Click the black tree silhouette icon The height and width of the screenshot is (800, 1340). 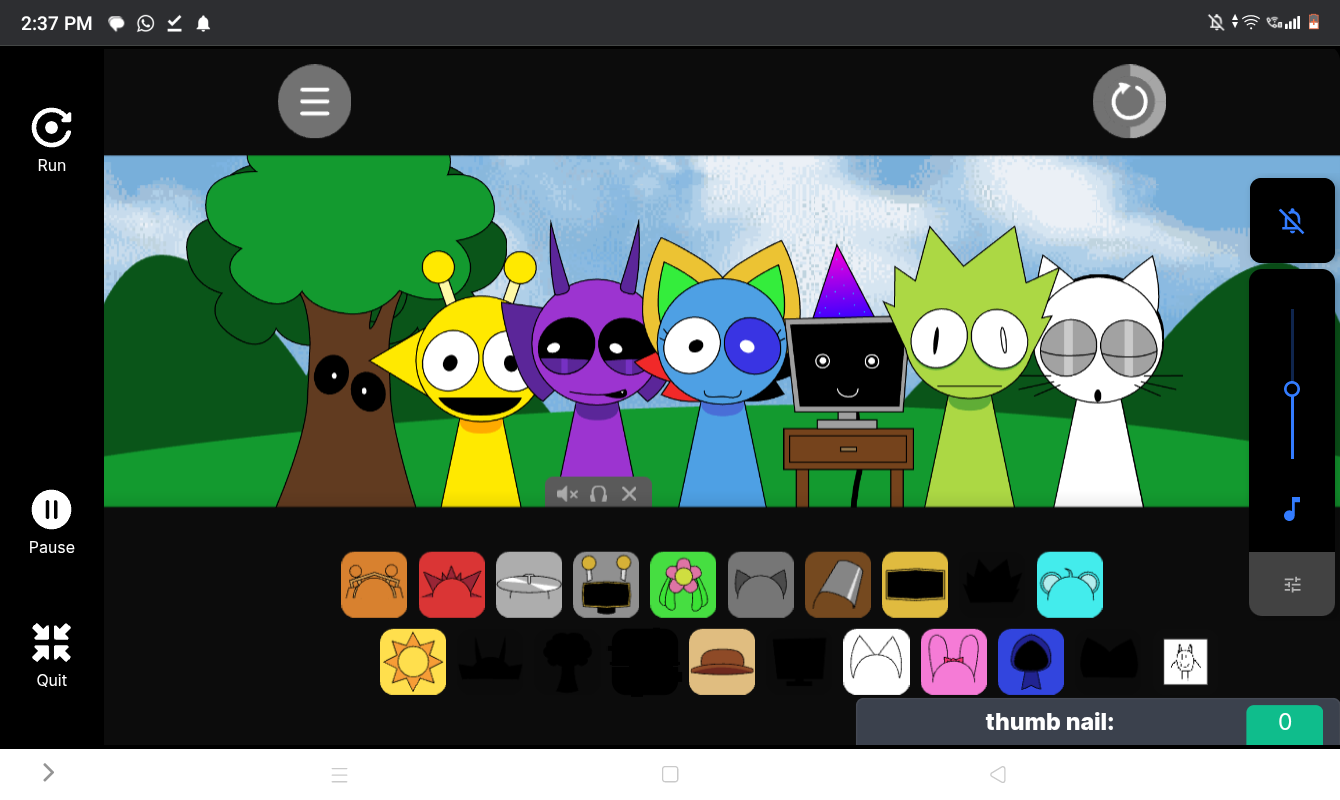point(567,662)
